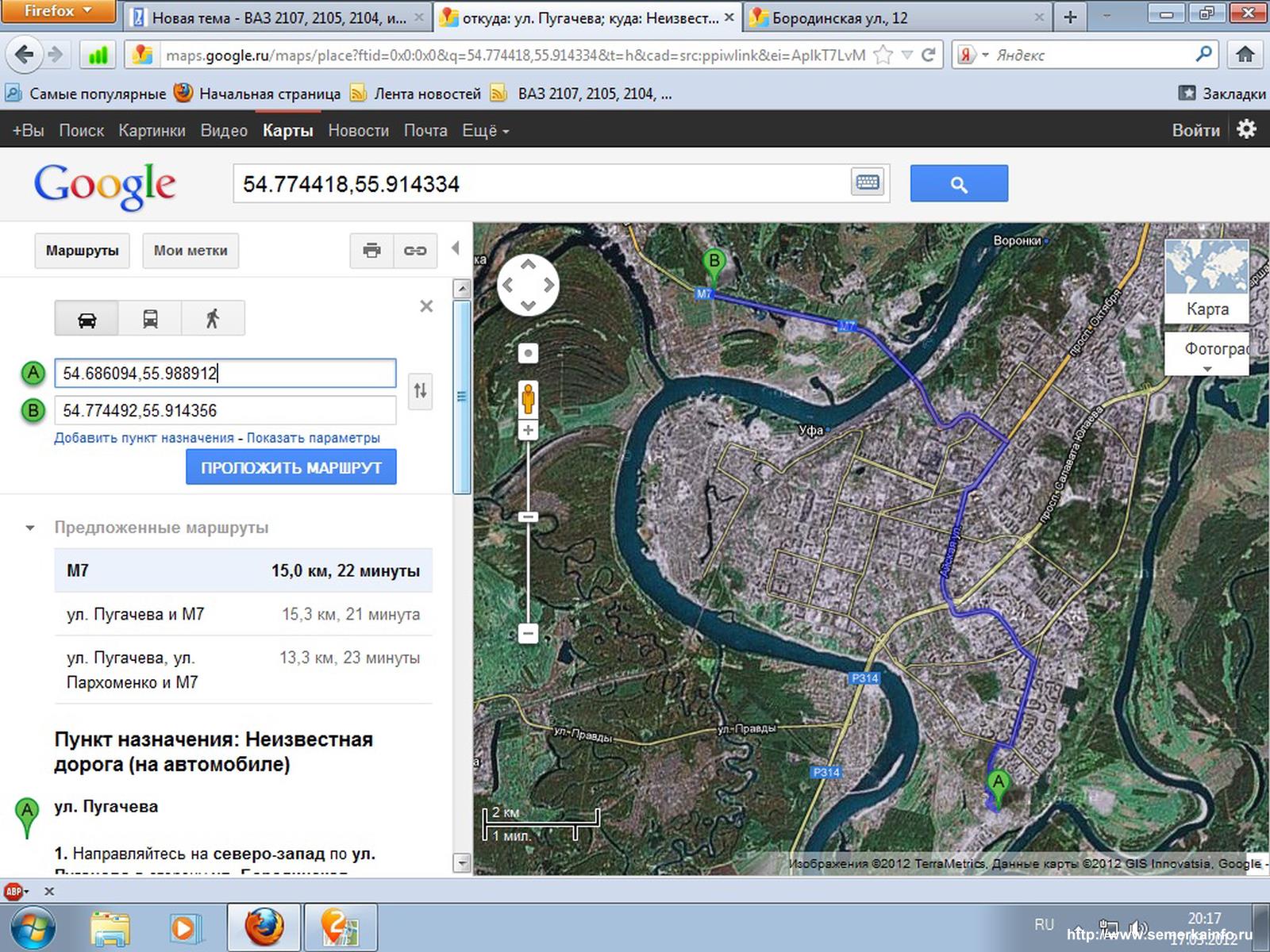
Task: Switch to public transit travel mode
Action: [150, 319]
